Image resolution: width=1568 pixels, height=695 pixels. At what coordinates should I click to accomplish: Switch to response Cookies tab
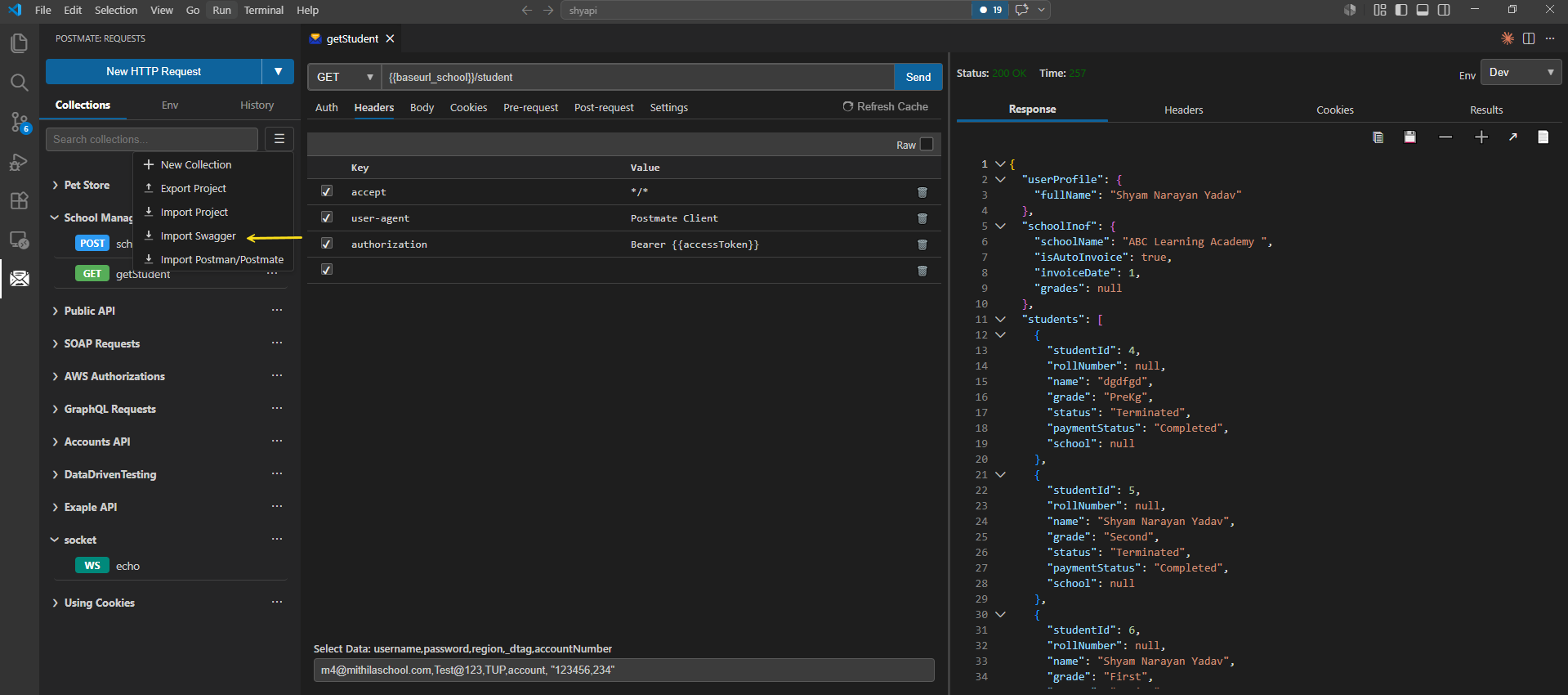coord(1334,110)
